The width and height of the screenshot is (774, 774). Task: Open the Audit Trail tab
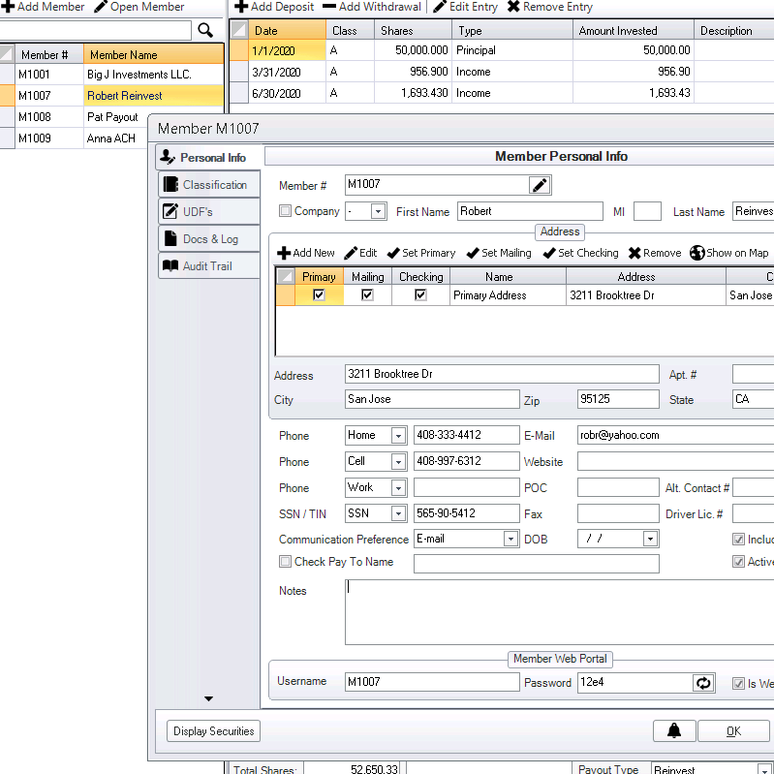coord(208,266)
